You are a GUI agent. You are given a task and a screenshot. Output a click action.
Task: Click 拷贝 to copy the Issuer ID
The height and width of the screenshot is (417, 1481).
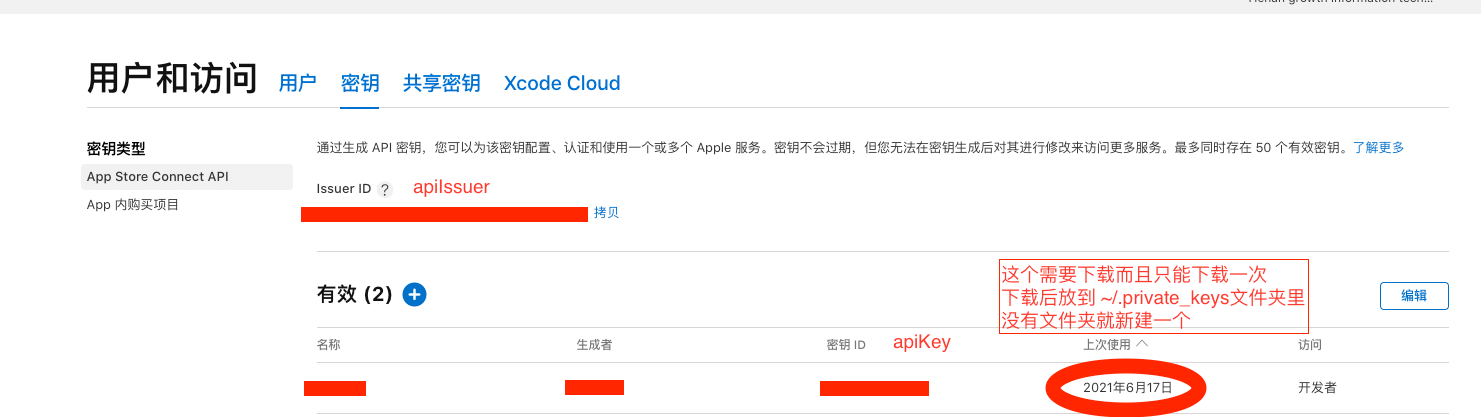click(606, 213)
